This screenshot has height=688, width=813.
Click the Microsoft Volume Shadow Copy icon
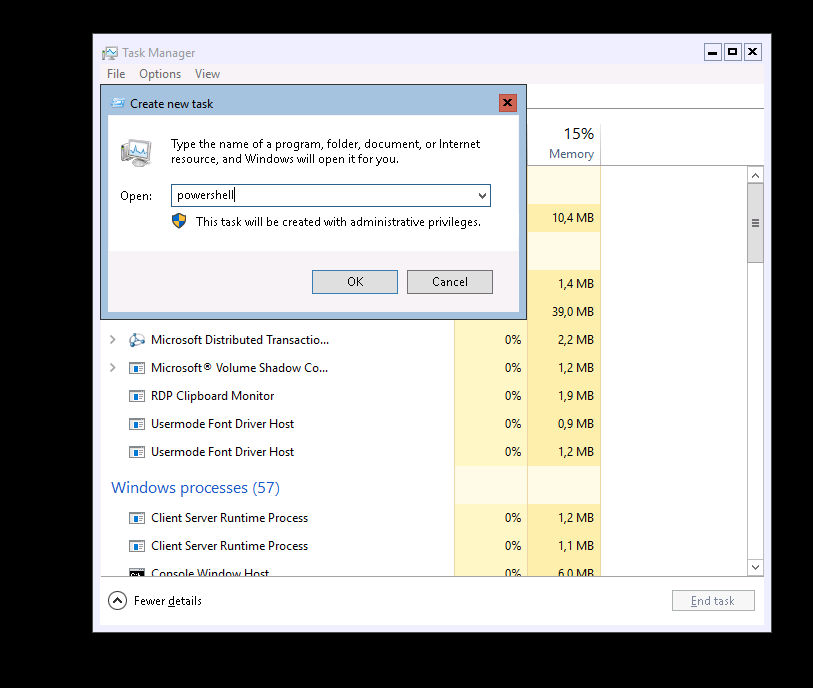(137, 368)
